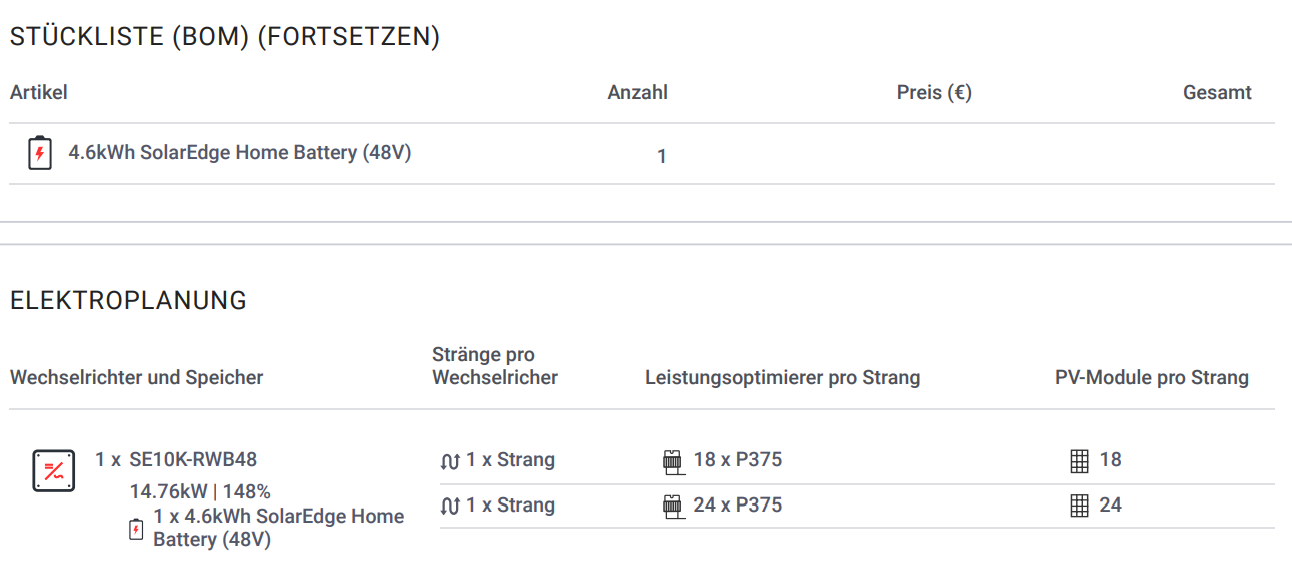
Task: Click the Artikel column header
Action: 39,92
